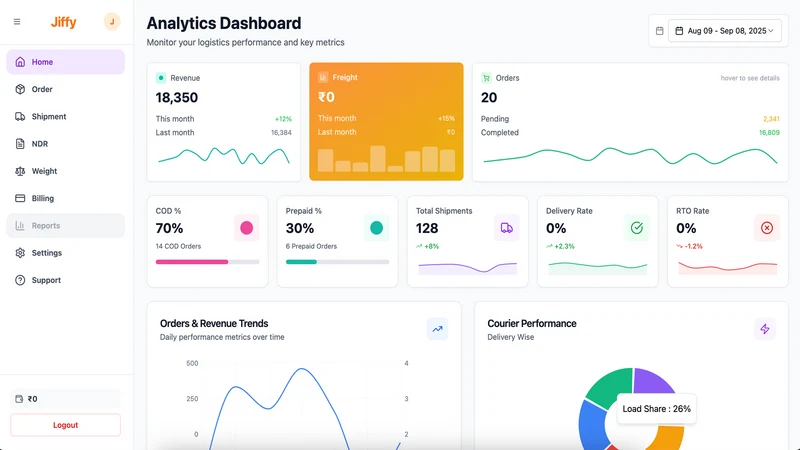The width and height of the screenshot is (800, 450).
Task: Click the teal Prepaid progress bar
Action: point(337,262)
